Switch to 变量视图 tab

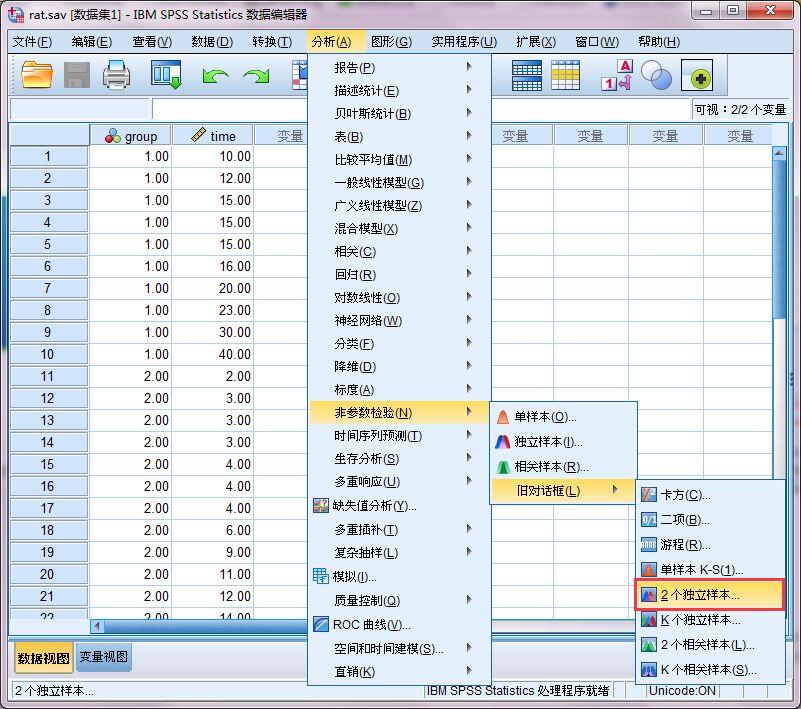pos(104,656)
